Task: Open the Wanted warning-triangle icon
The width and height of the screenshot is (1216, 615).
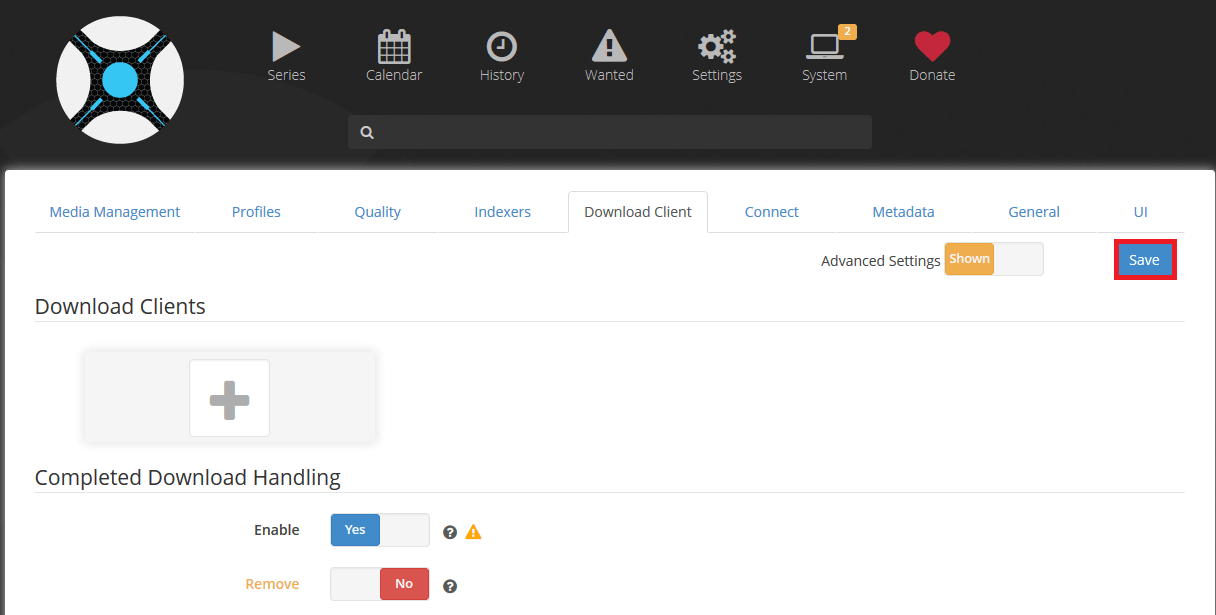Action: click(609, 47)
